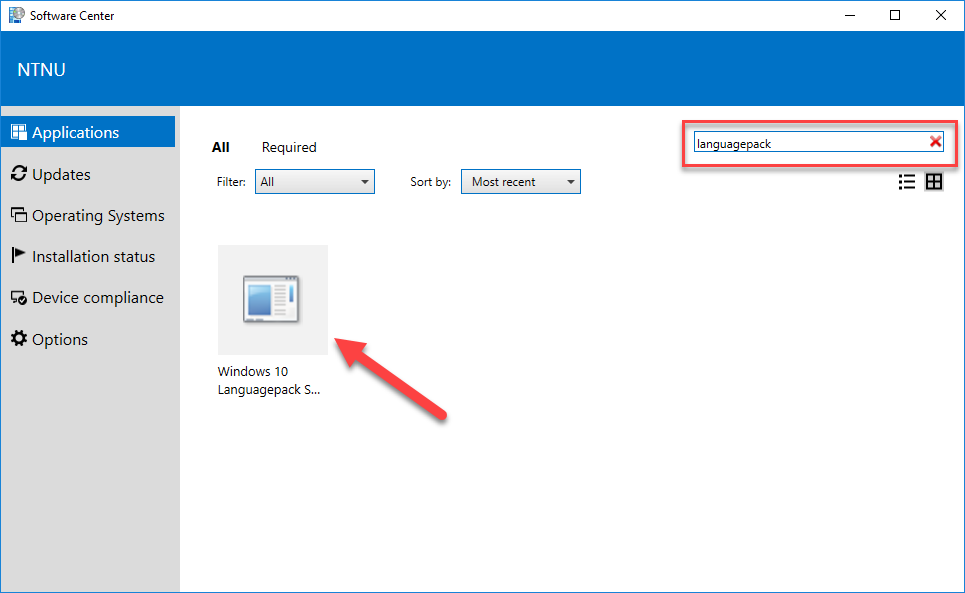Open the Filter dropdown
This screenshot has width=965, height=593.
[x=314, y=182]
